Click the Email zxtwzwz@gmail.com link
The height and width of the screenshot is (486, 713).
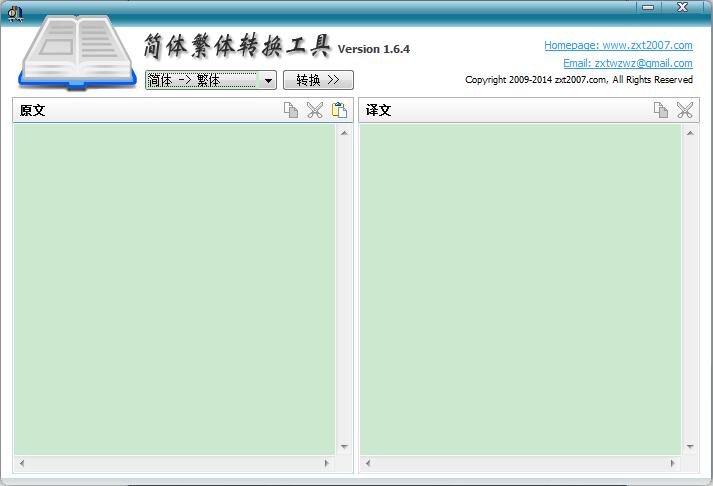click(627, 63)
